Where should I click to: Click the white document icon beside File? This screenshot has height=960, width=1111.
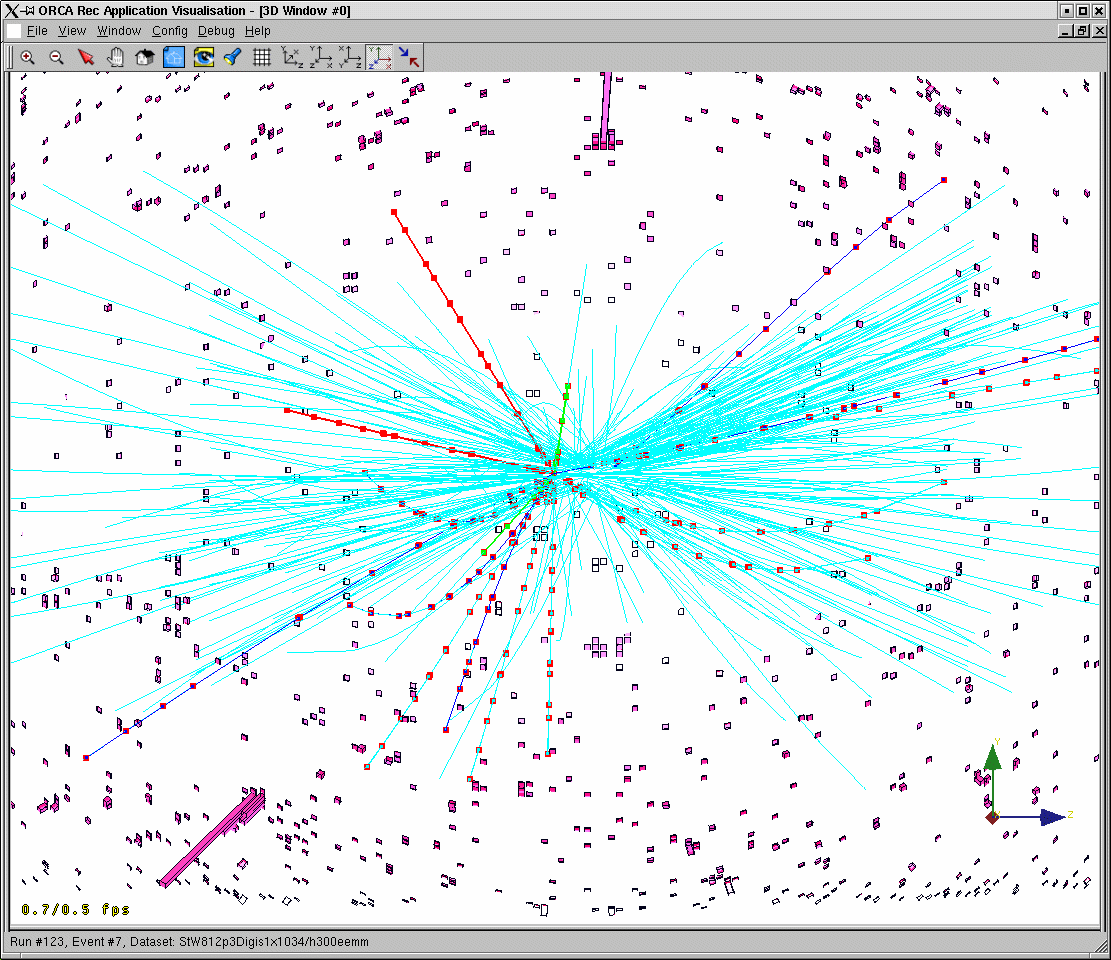(x=14, y=31)
